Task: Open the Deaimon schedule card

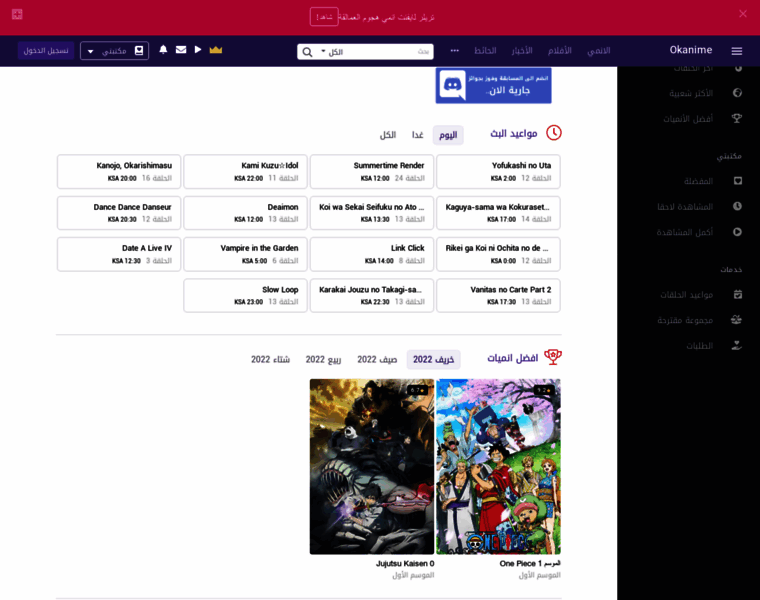Action: click(245, 213)
